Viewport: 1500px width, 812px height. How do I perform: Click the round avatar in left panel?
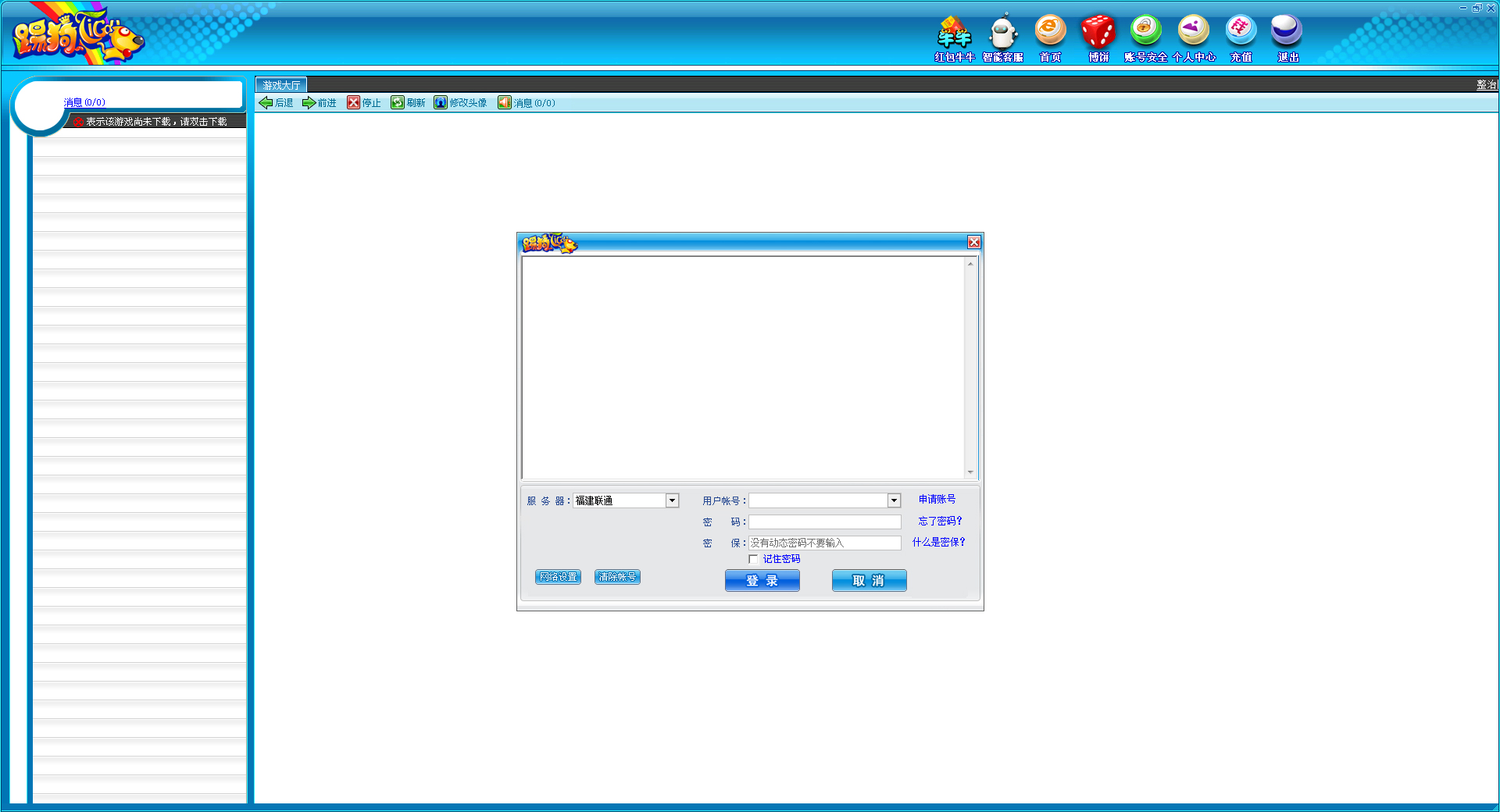point(39,105)
